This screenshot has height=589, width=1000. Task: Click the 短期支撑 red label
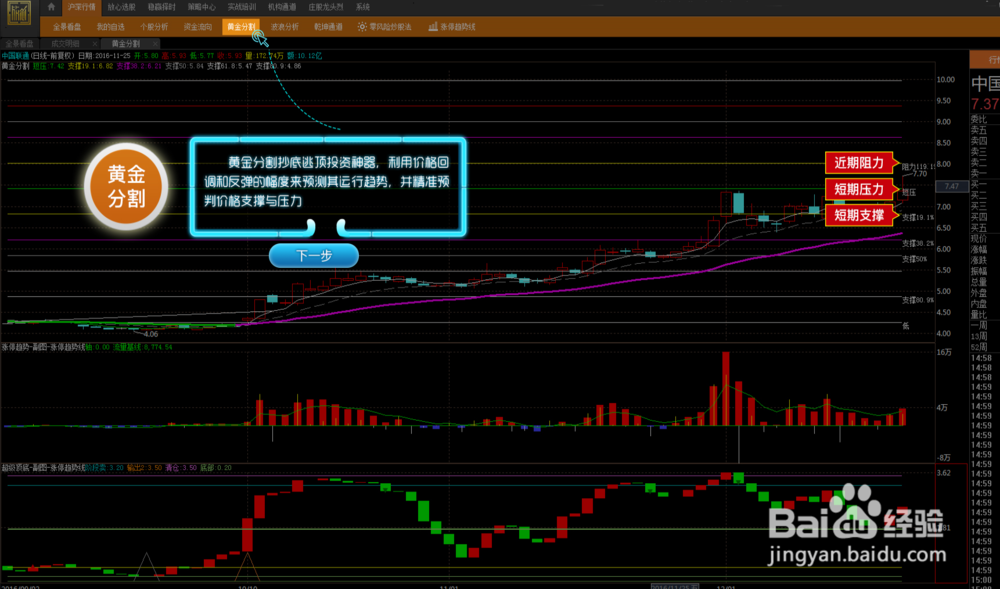pyautogui.click(x=862, y=215)
